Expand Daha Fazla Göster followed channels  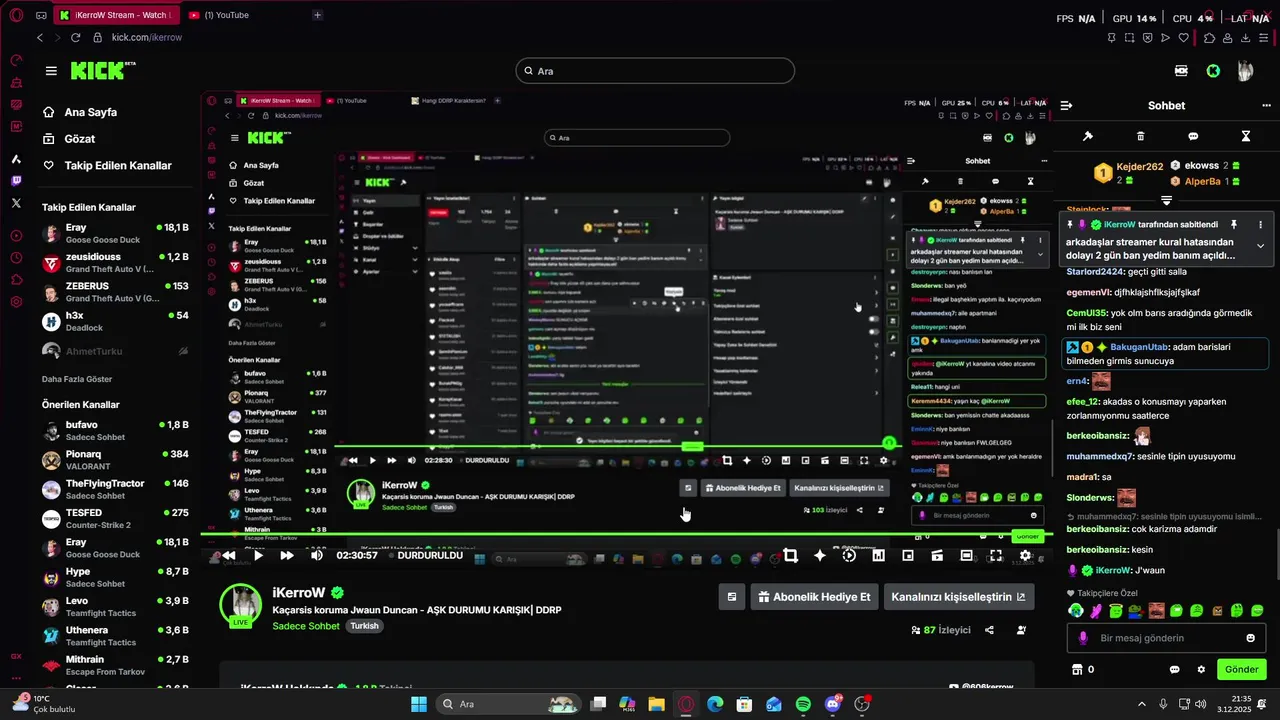[77, 379]
